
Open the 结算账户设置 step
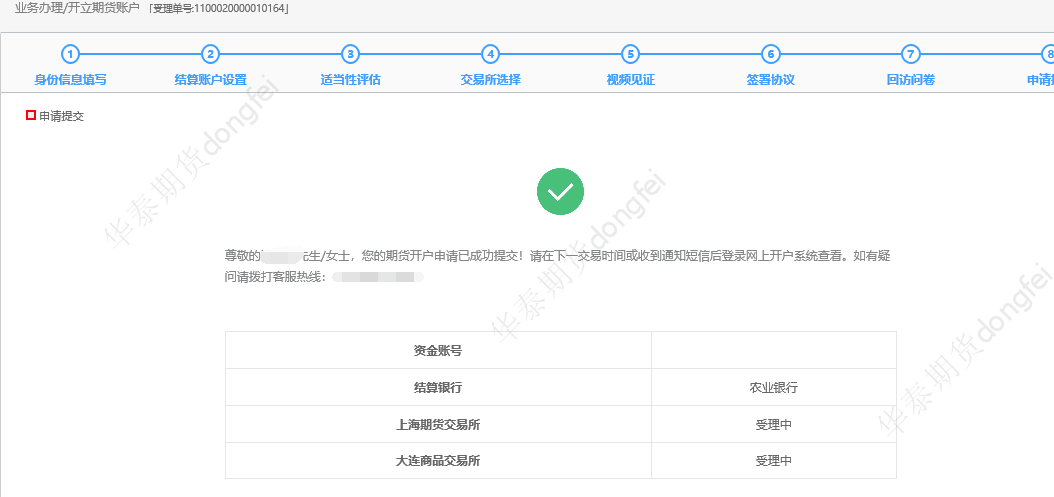tap(210, 80)
